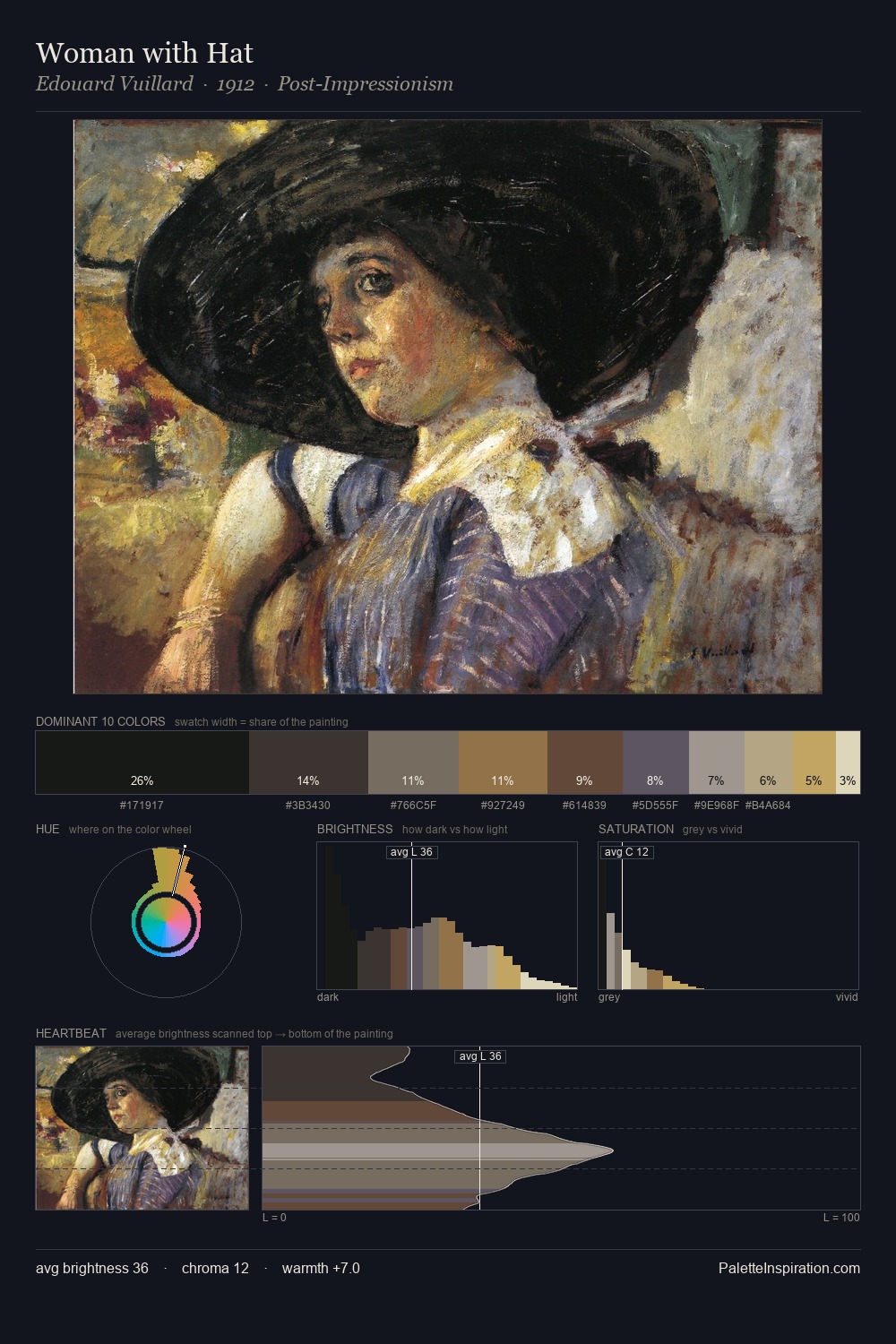Image resolution: width=896 pixels, height=1344 pixels.
Task: Click the Post-Impressionism style label
Action: click(x=366, y=84)
